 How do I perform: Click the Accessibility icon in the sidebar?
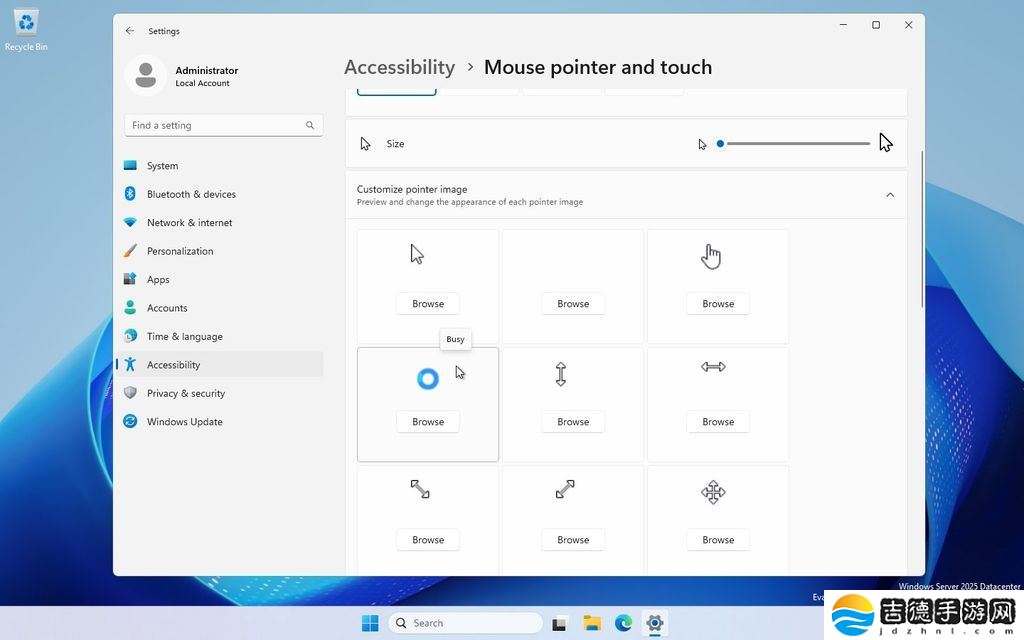131,364
